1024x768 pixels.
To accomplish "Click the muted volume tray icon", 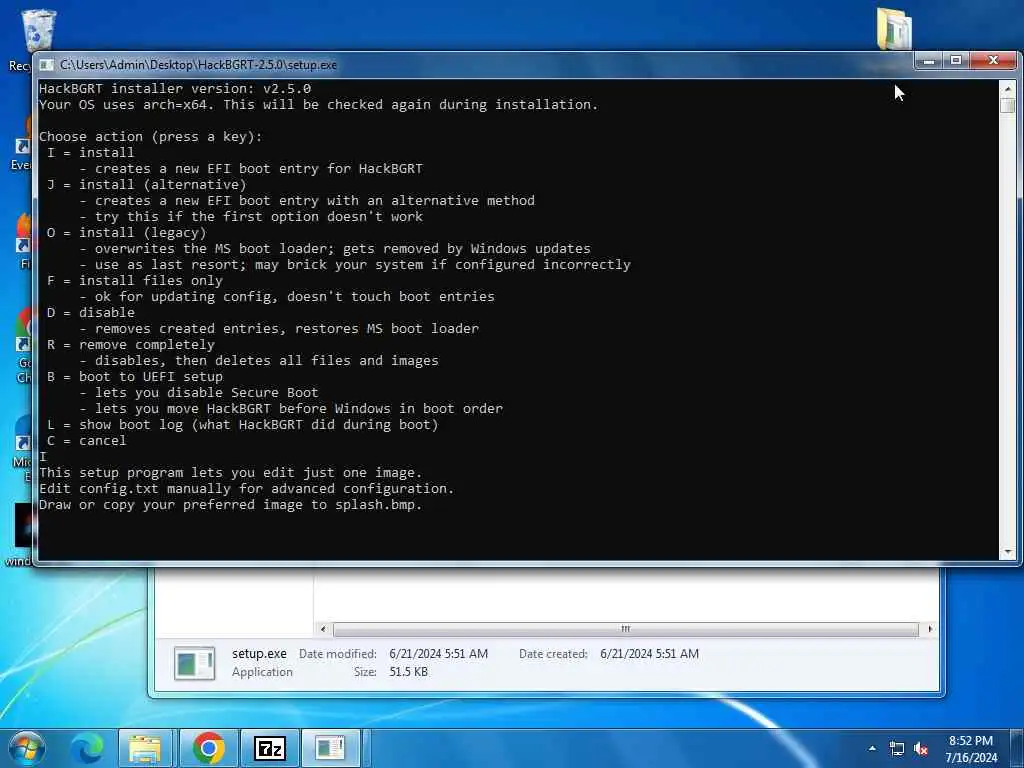I will point(921,749).
